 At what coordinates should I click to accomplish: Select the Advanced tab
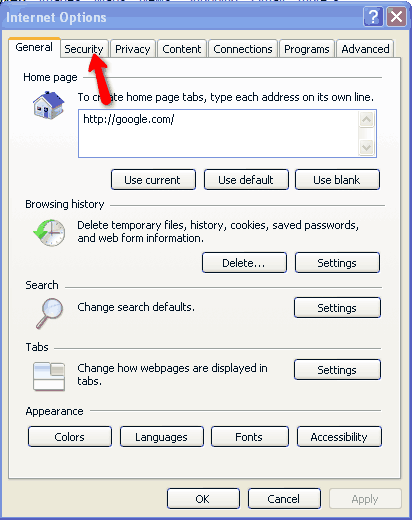coord(365,49)
